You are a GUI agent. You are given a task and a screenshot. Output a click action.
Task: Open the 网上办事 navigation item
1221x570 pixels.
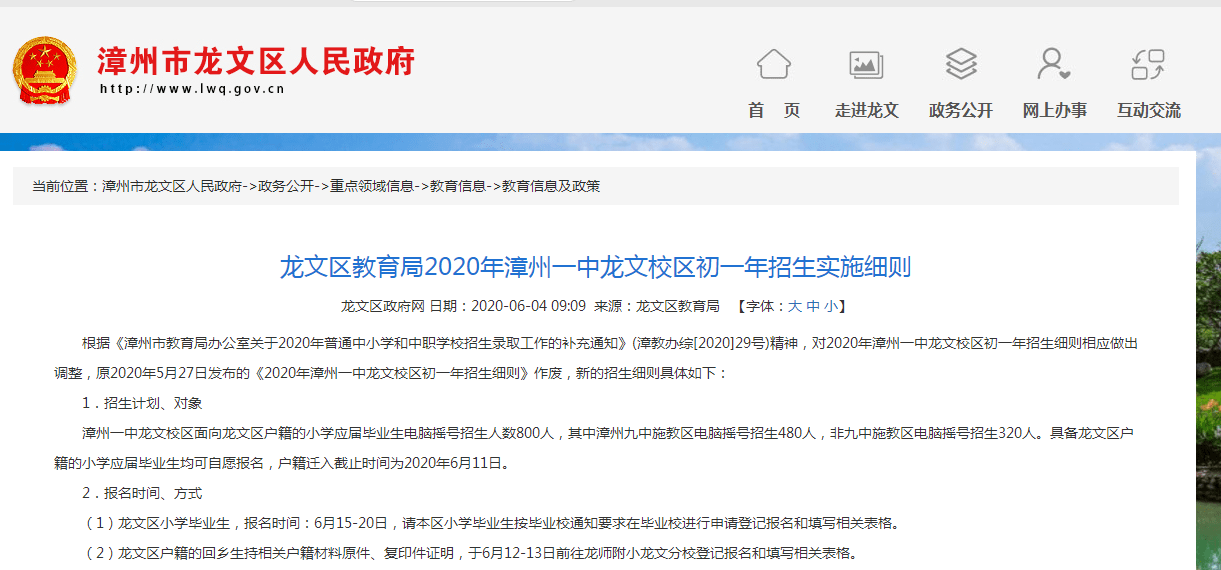[1054, 111]
